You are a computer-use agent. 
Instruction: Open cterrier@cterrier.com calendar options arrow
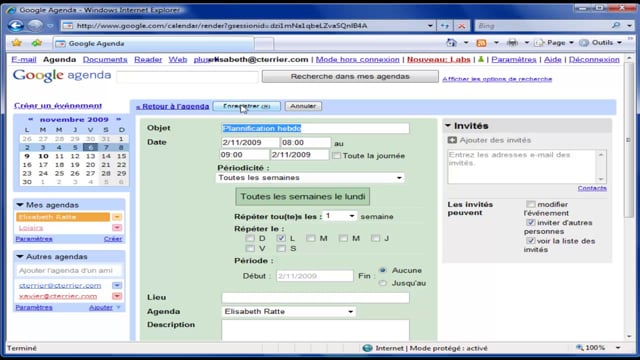point(117,285)
